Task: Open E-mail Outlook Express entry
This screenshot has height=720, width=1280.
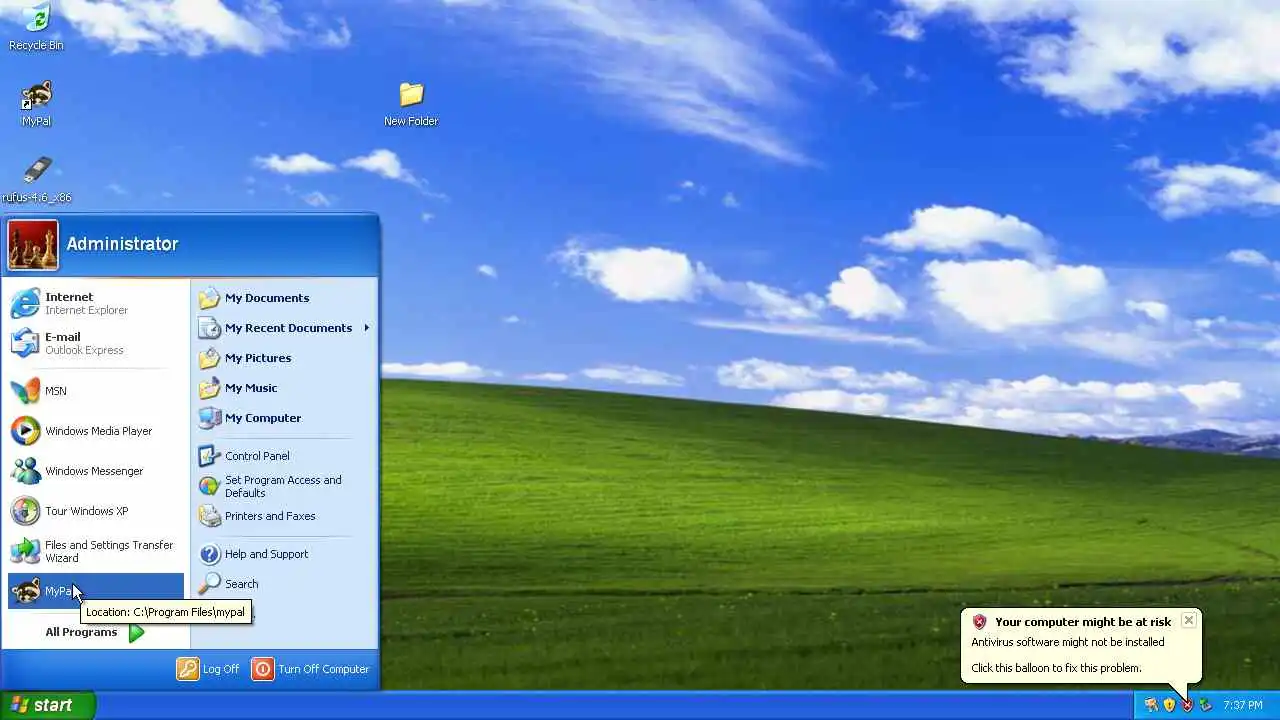Action: tap(96, 343)
